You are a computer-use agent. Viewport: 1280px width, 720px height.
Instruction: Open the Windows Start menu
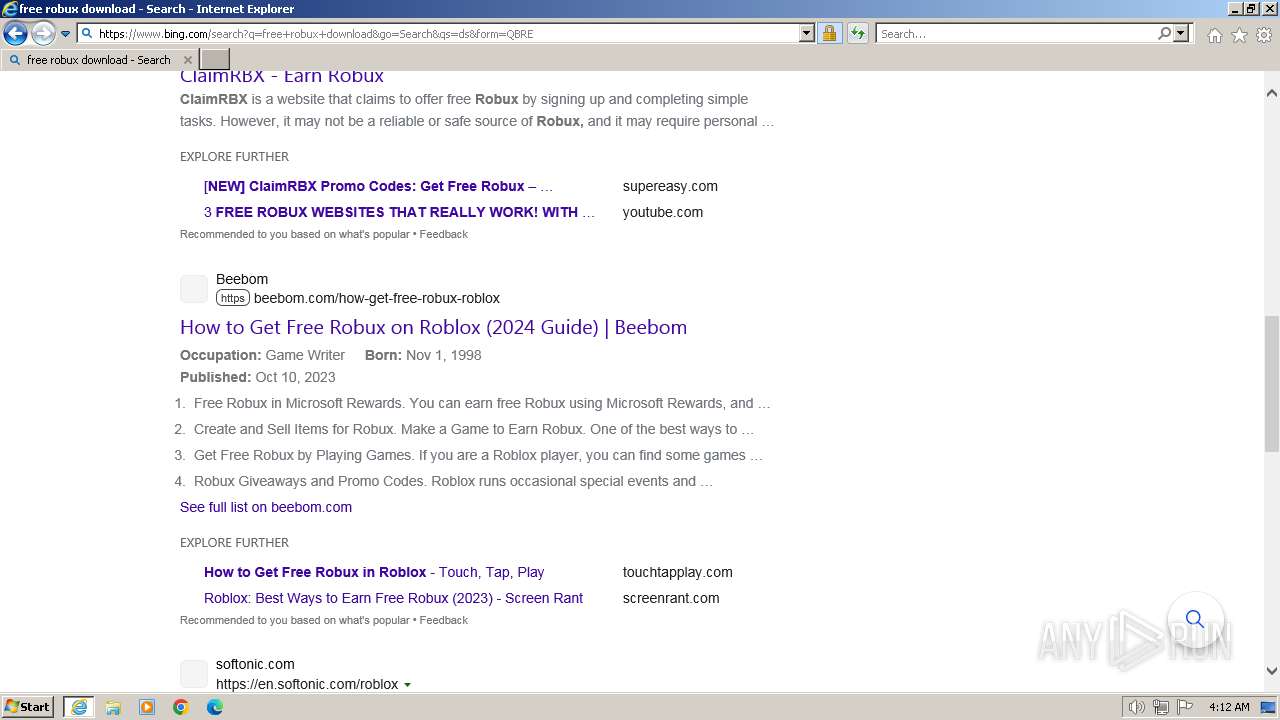28,707
